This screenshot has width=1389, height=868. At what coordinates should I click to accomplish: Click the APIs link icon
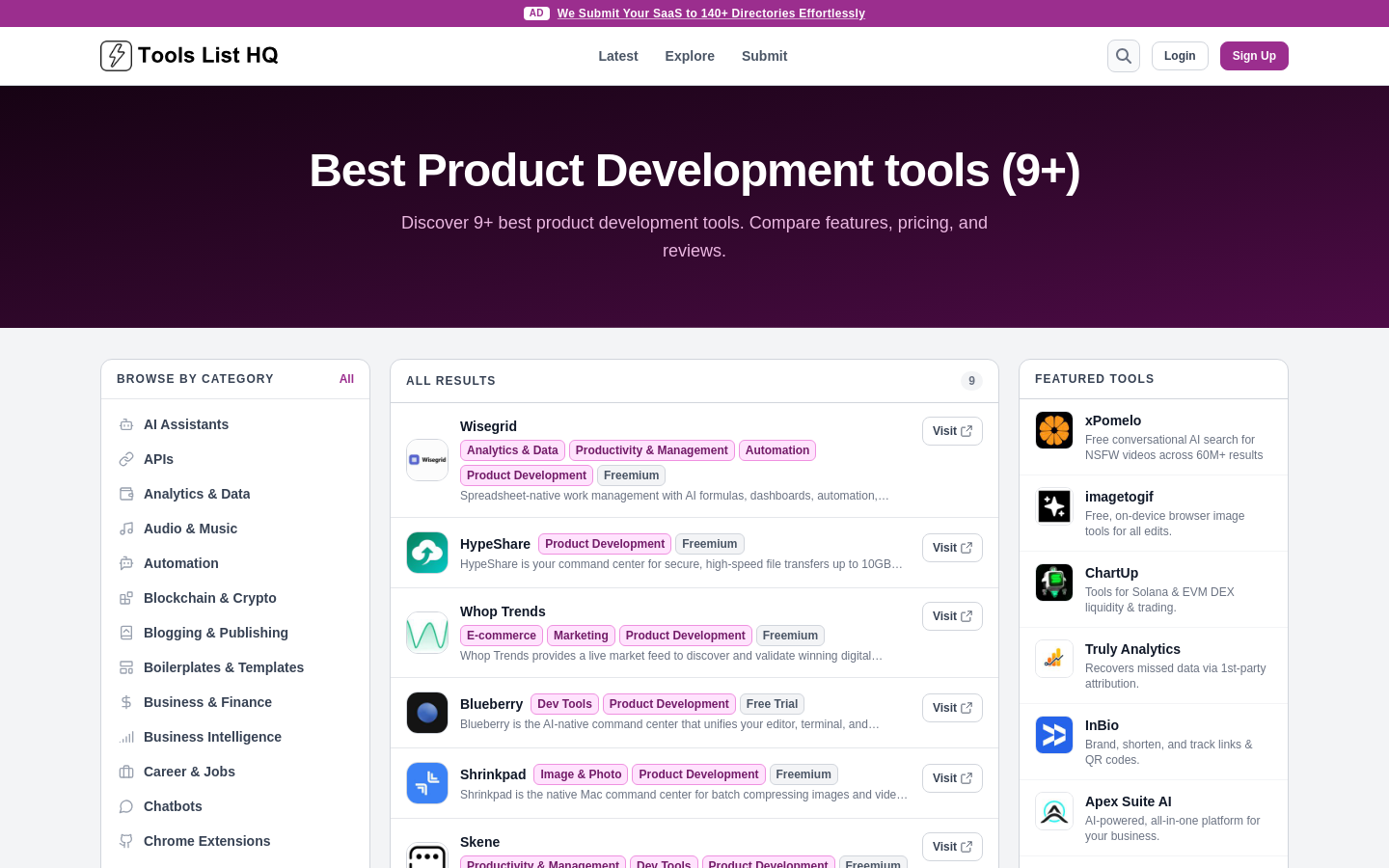(126, 459)
